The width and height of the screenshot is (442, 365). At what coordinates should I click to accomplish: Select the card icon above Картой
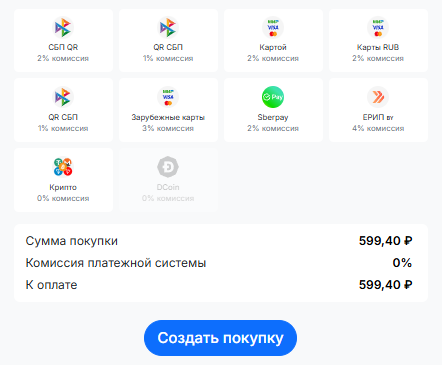pos(273,27)
